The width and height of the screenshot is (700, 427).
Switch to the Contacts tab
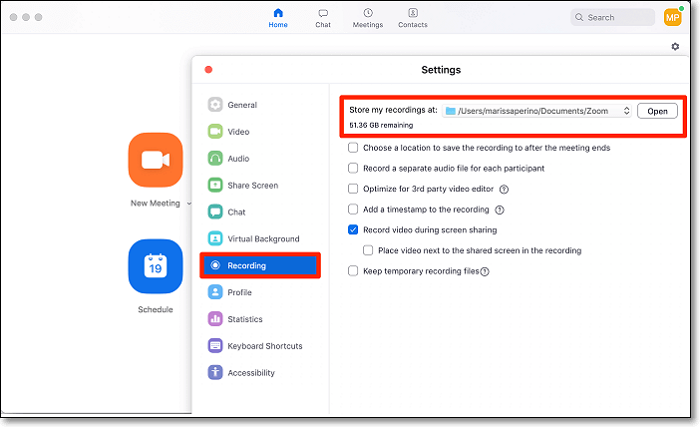coord(412,18)
